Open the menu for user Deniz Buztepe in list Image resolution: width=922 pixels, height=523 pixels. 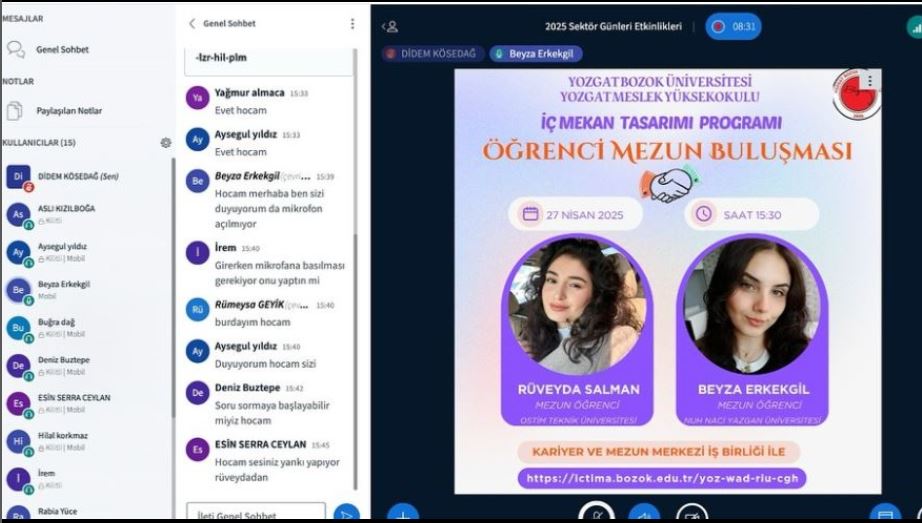pyautogui.click(x=88, y=365)
